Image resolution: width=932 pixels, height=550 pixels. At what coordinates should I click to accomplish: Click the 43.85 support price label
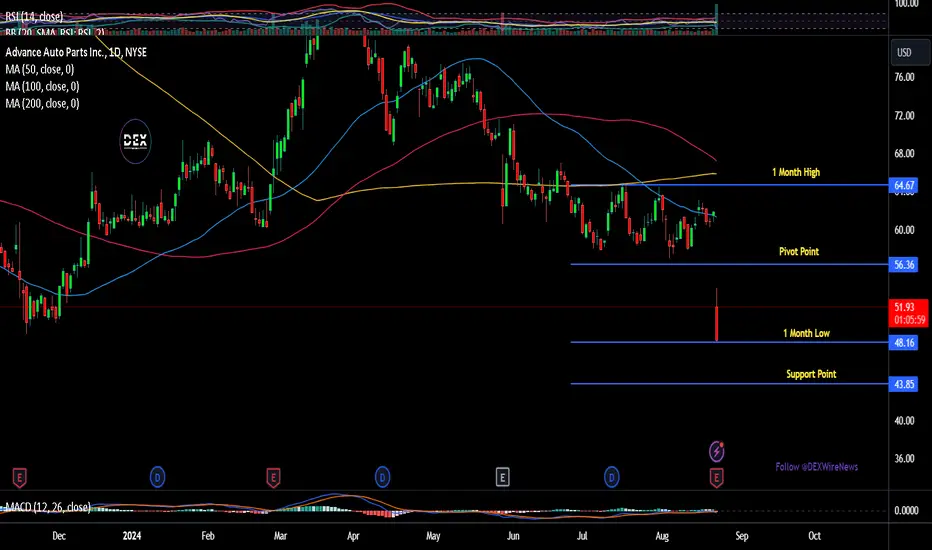pyautogui.click(x=903, y=384)
